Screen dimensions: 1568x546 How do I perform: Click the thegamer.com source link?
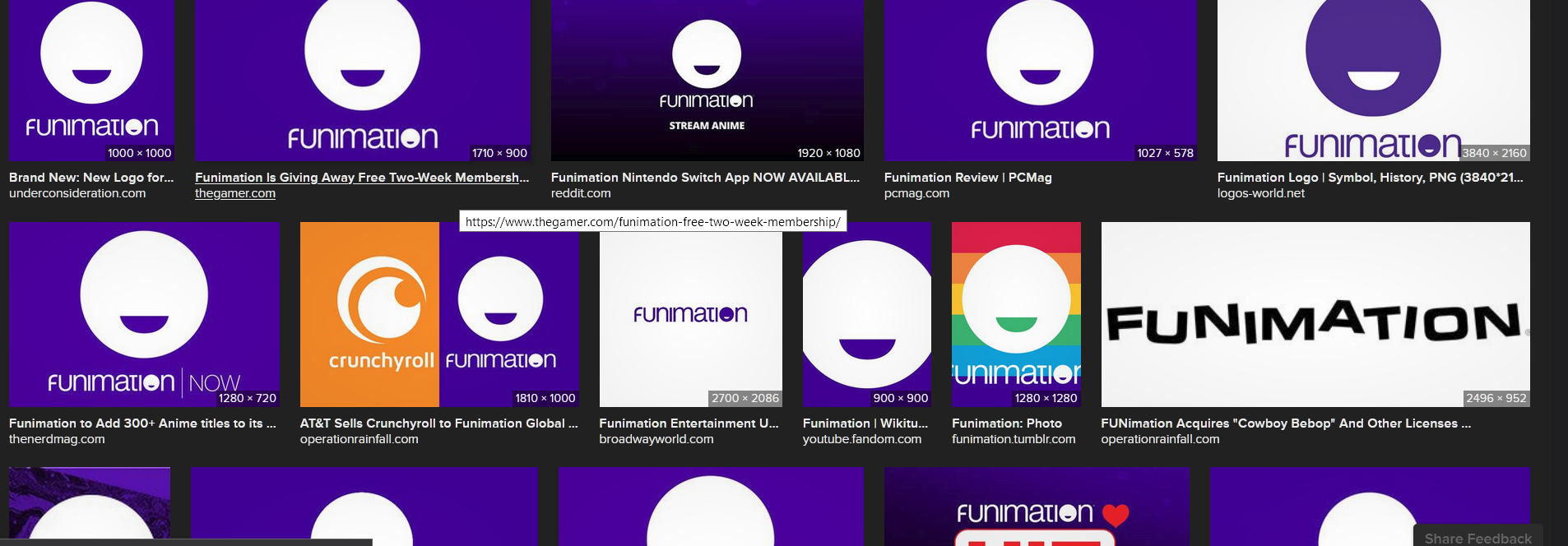235,193
